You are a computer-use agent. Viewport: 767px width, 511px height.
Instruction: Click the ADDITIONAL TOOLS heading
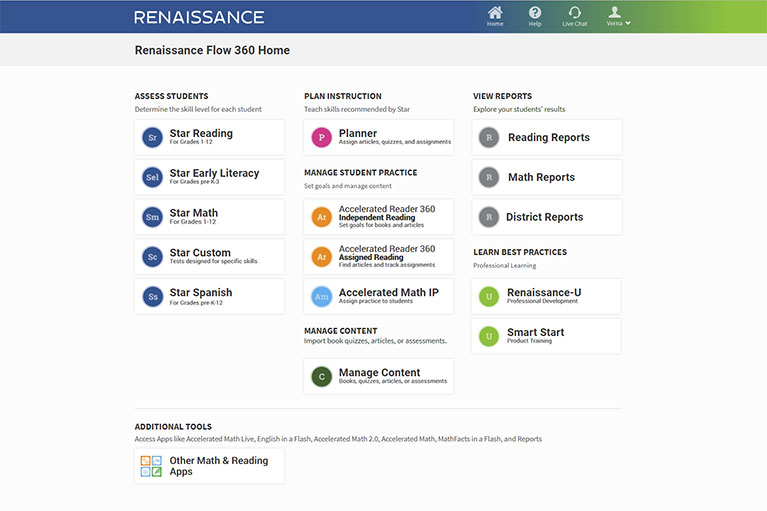(x=173, y=427)
